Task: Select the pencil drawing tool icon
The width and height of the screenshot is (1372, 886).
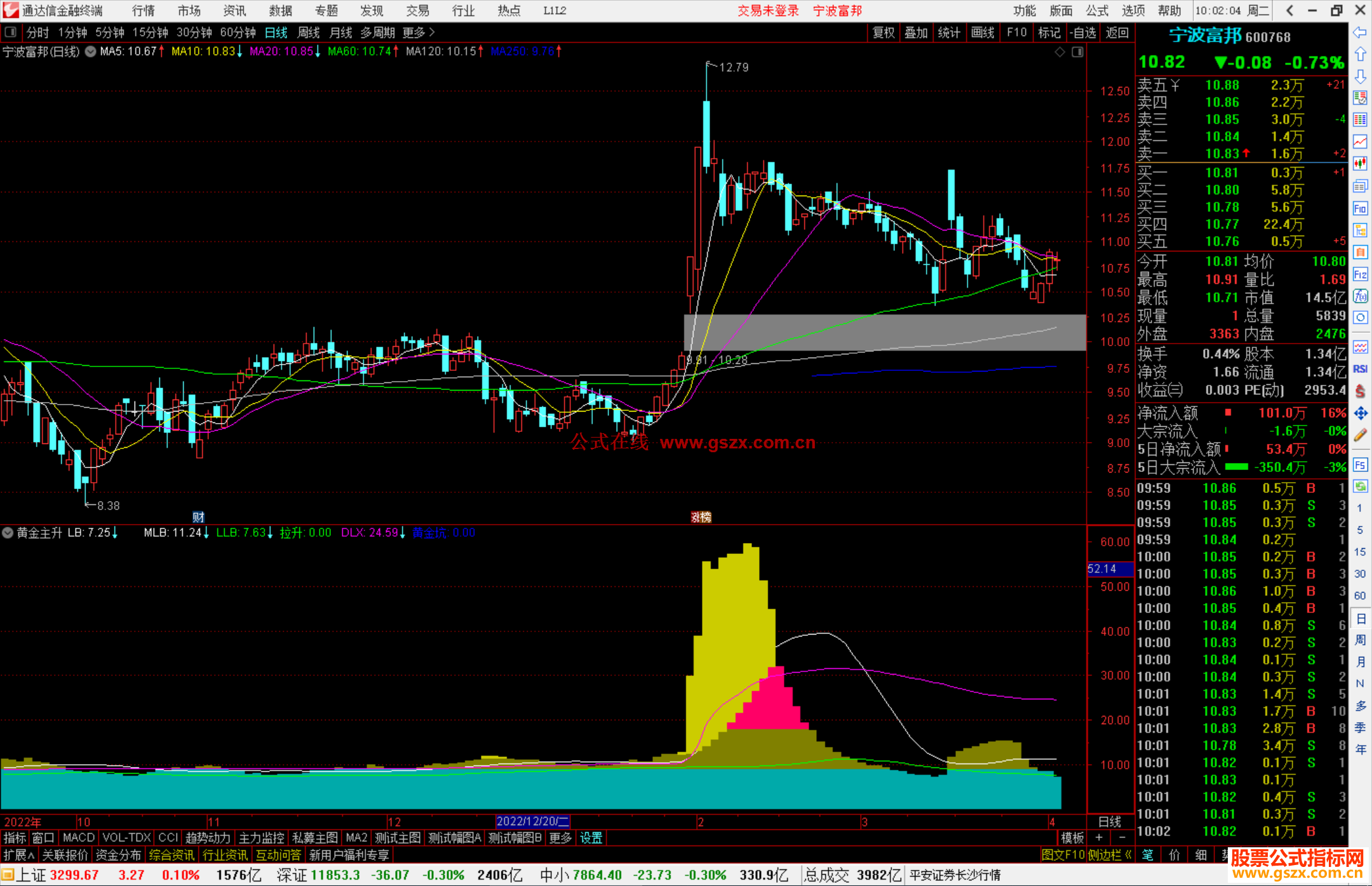Action: [1360, 435]
